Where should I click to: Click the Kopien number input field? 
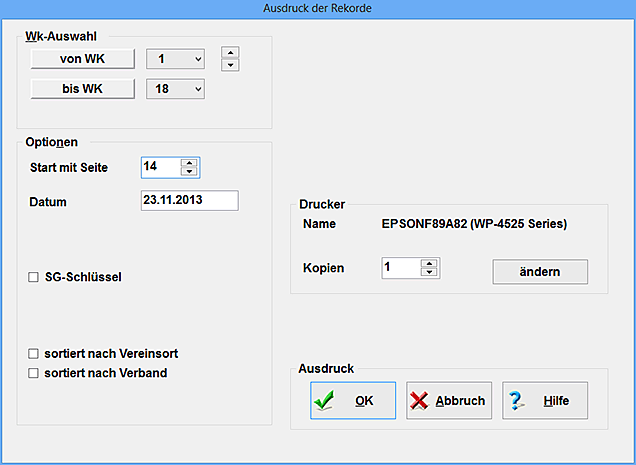(x=400, y=268)
